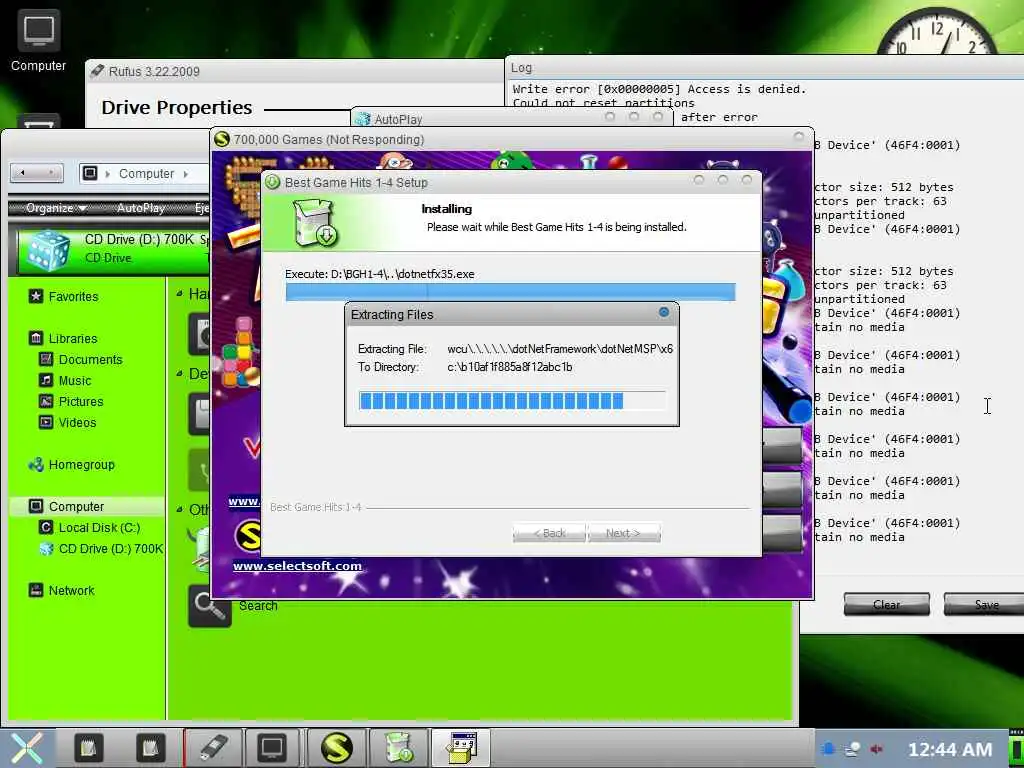Click AutoPlay in Explorer toolbar
1024x768 pixels.
tap(140, 208)
